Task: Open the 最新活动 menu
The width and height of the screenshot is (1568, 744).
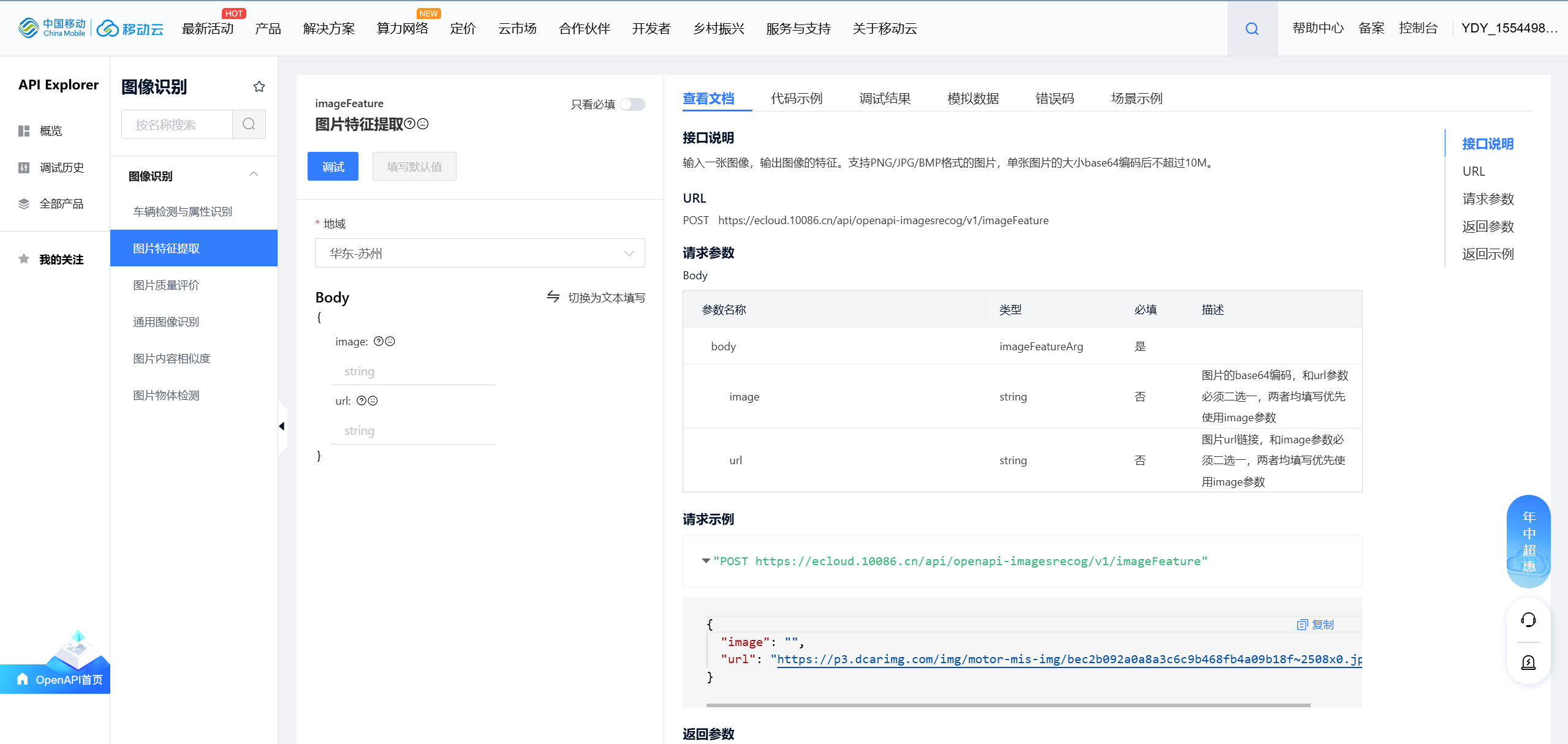Action: click(208, 29)
